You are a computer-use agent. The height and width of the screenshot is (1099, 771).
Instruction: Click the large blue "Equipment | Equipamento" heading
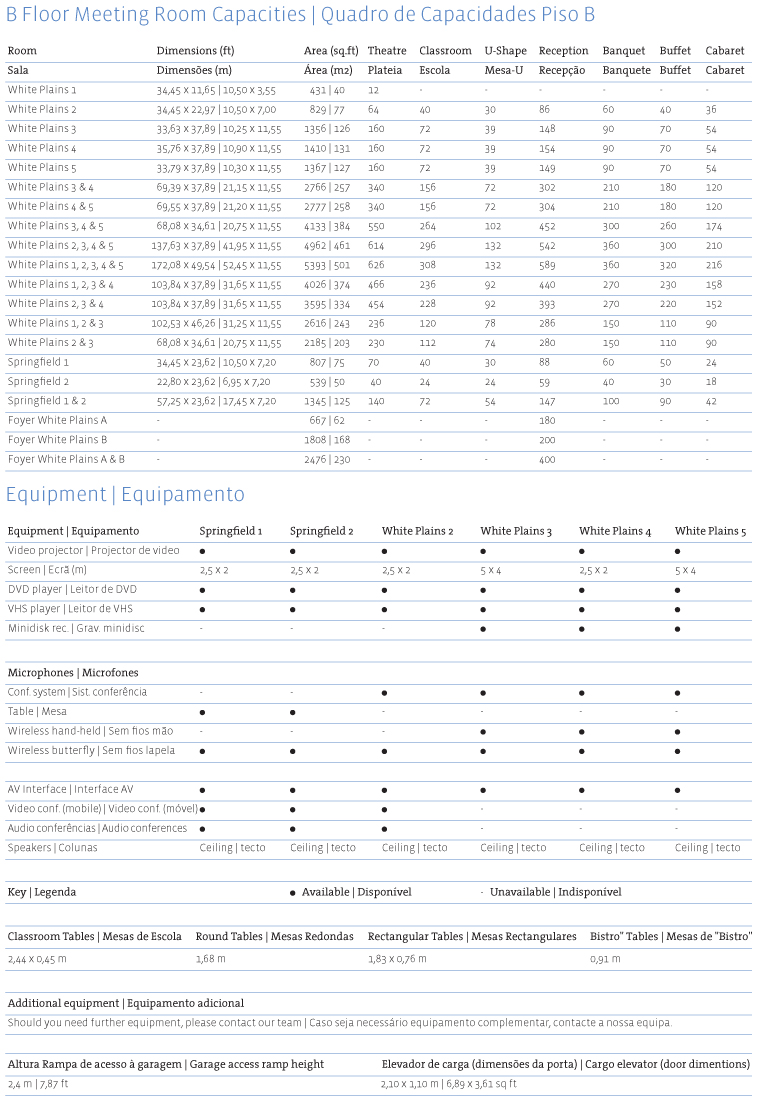tap(125, 494)
